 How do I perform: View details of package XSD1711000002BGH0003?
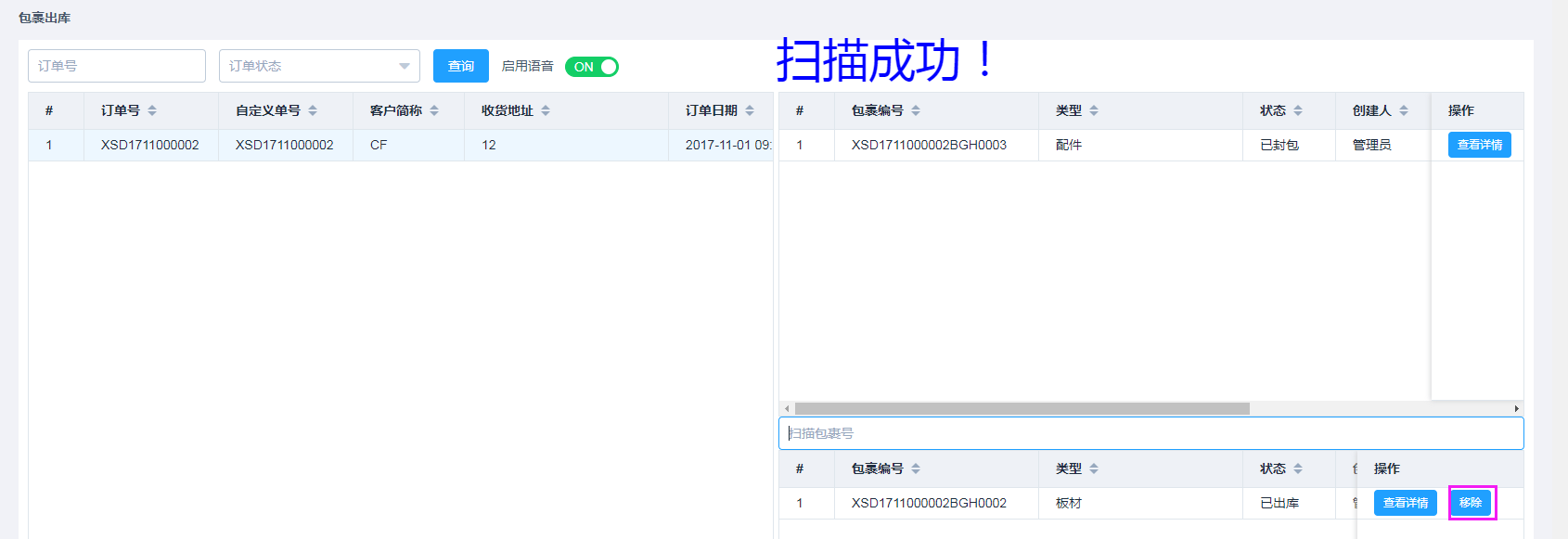tap(1479, 145)
